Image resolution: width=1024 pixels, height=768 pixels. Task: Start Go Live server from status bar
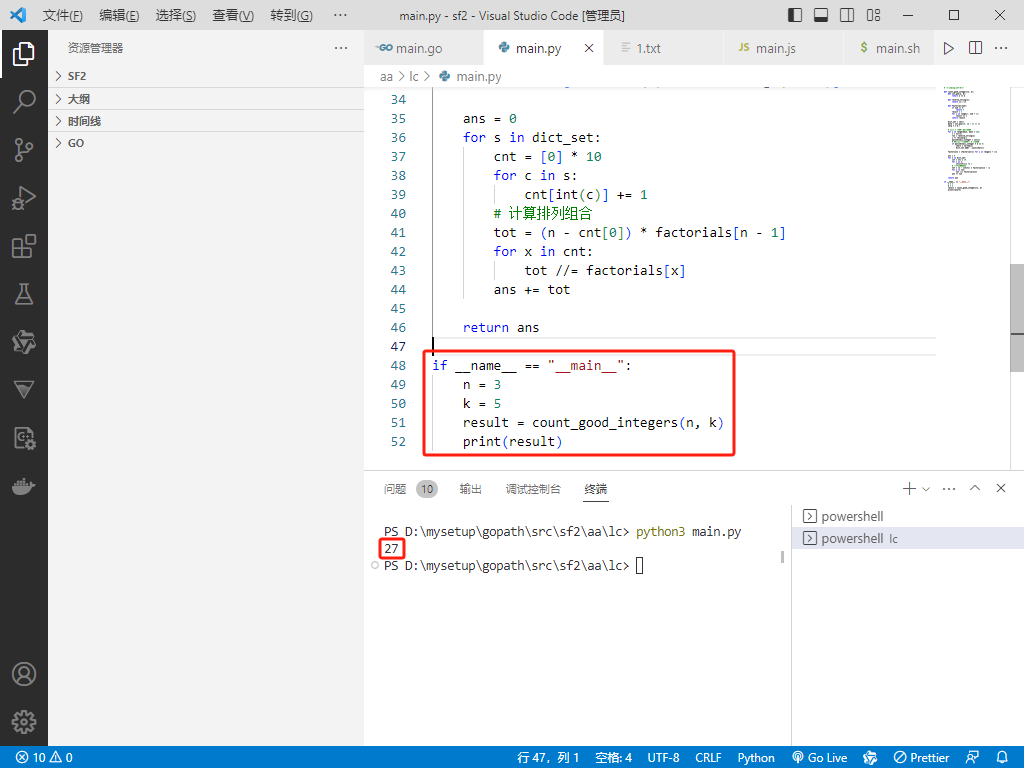820,758
